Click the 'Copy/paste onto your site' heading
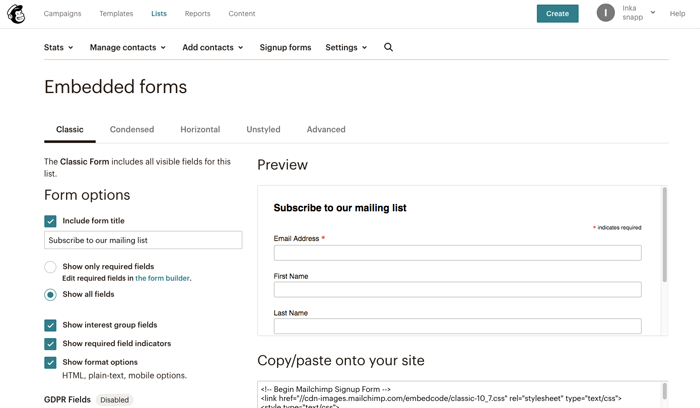This screenshot has width=700, height=408. [341, 361]
